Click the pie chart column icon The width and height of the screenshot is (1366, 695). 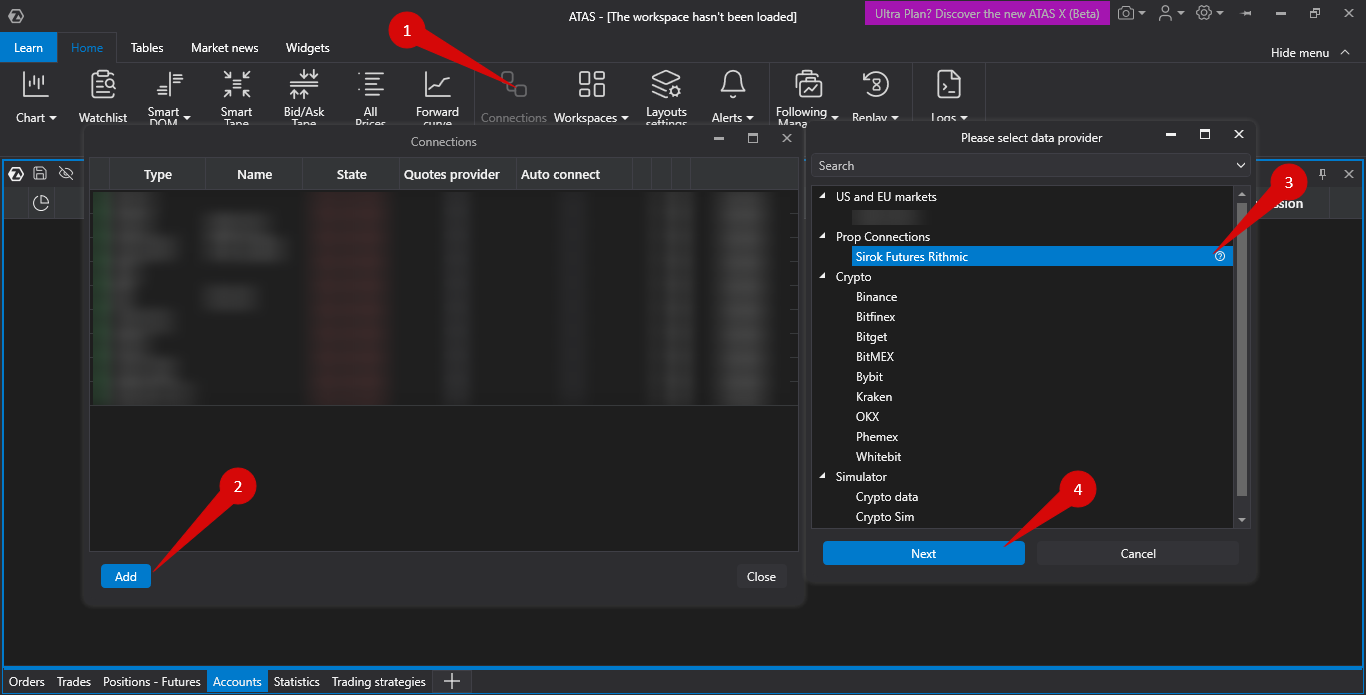[41, 203]
